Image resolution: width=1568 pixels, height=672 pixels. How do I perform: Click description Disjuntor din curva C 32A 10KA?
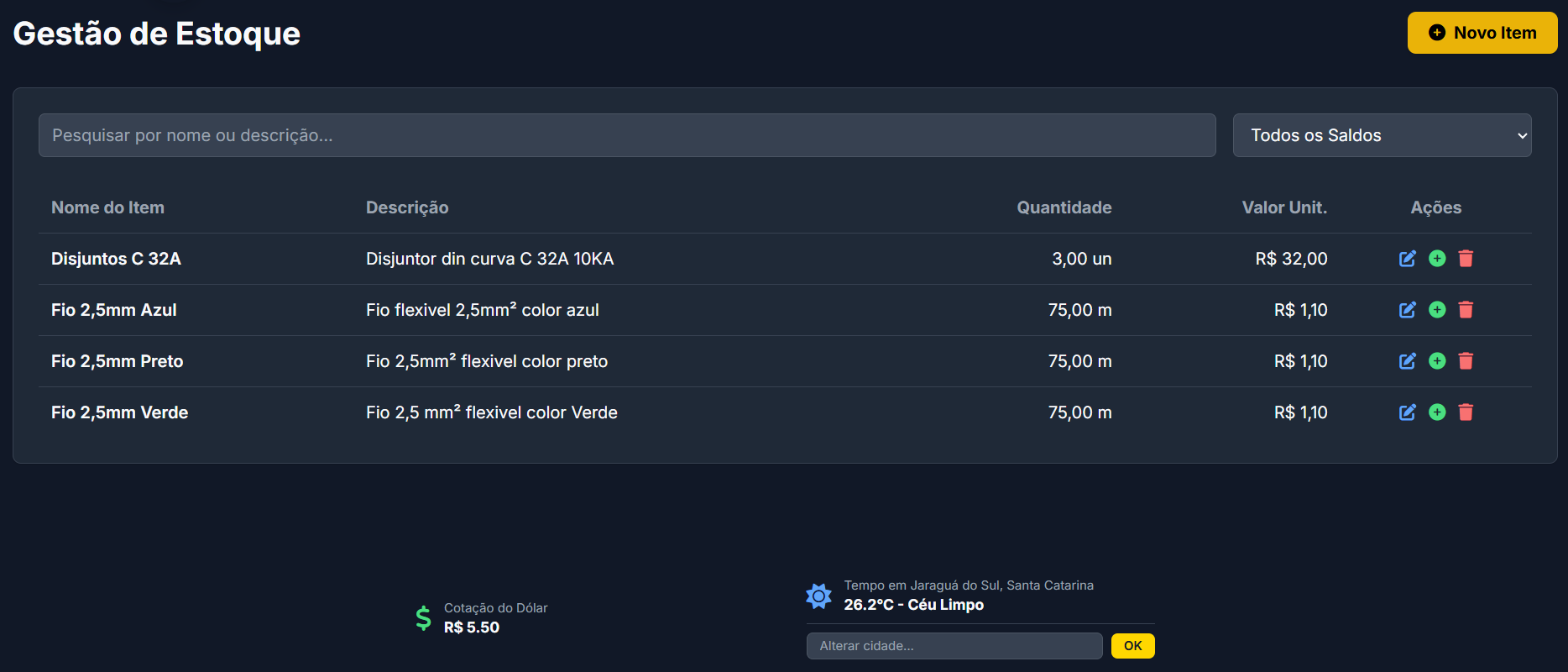[490, 259]
